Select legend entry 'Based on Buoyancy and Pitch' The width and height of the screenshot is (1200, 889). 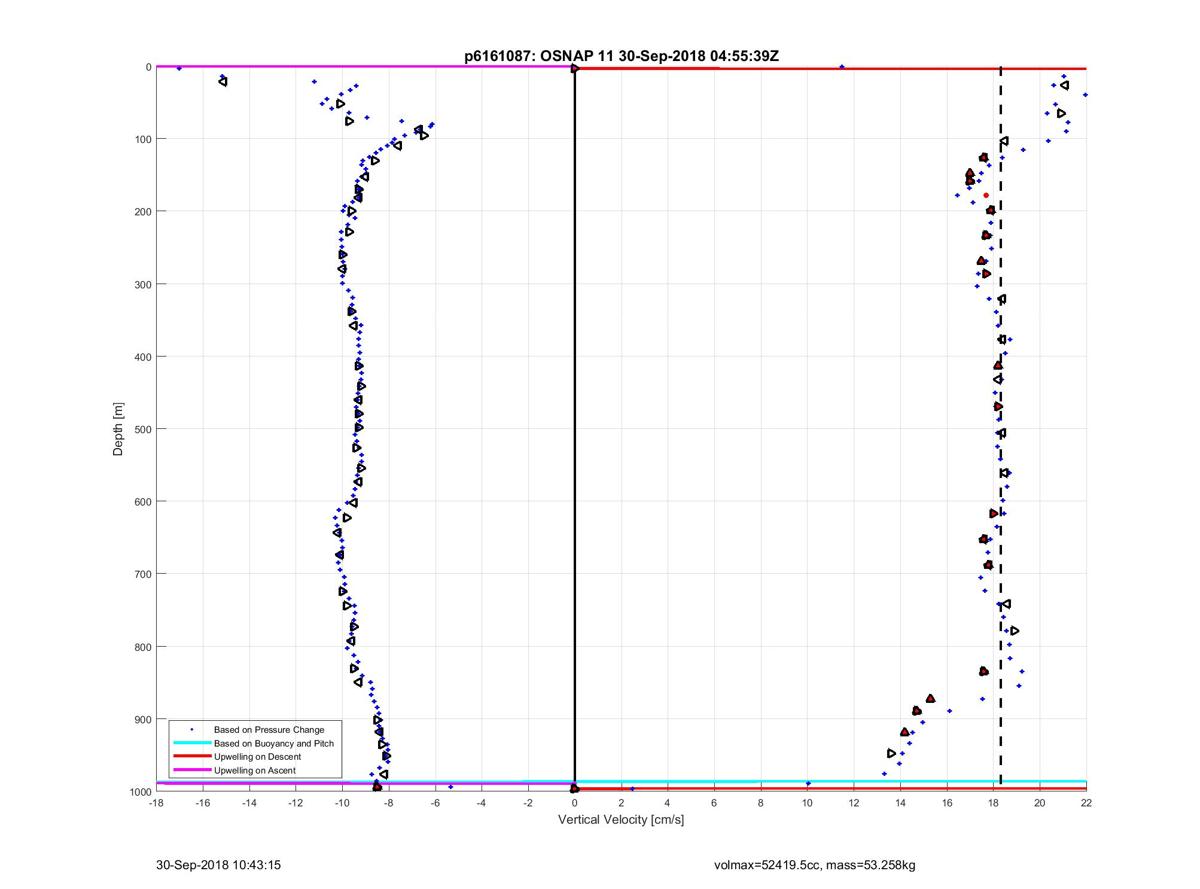point(274,743)
